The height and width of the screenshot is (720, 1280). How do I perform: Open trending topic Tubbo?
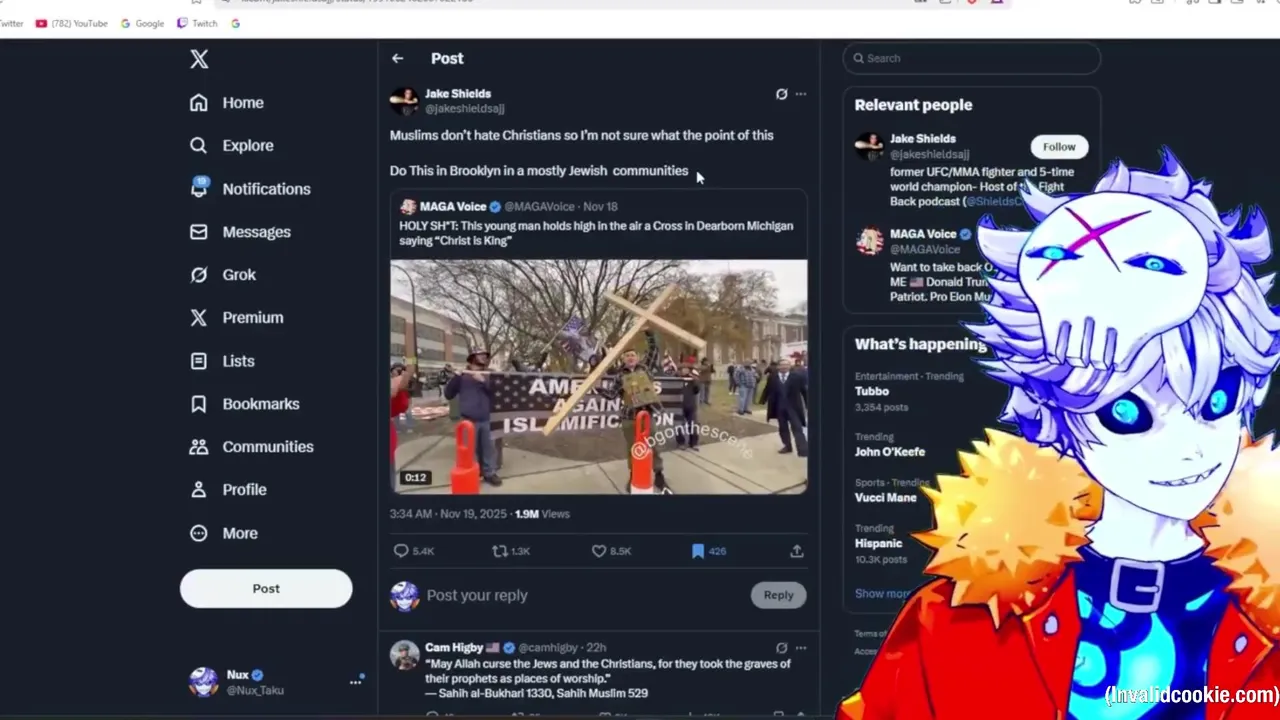pyautogui.click(x=872, y=392)
